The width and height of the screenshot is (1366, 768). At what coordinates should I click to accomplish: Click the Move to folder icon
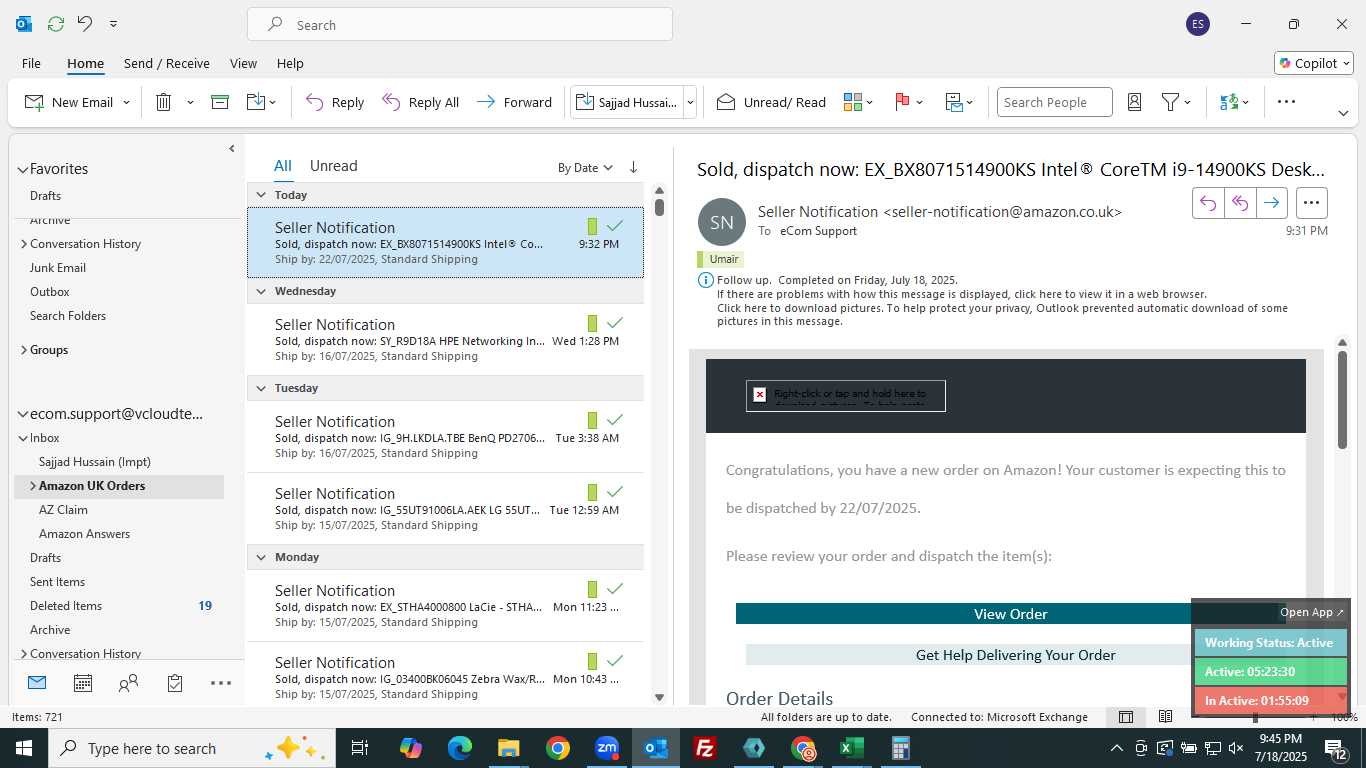[255, 102]
